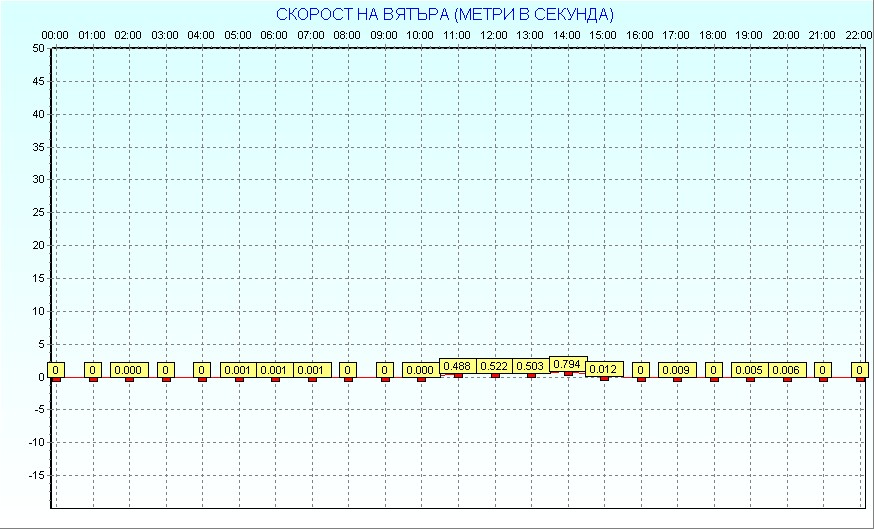
Task: Select the 0.009 value label
Action: pos(676,370)
